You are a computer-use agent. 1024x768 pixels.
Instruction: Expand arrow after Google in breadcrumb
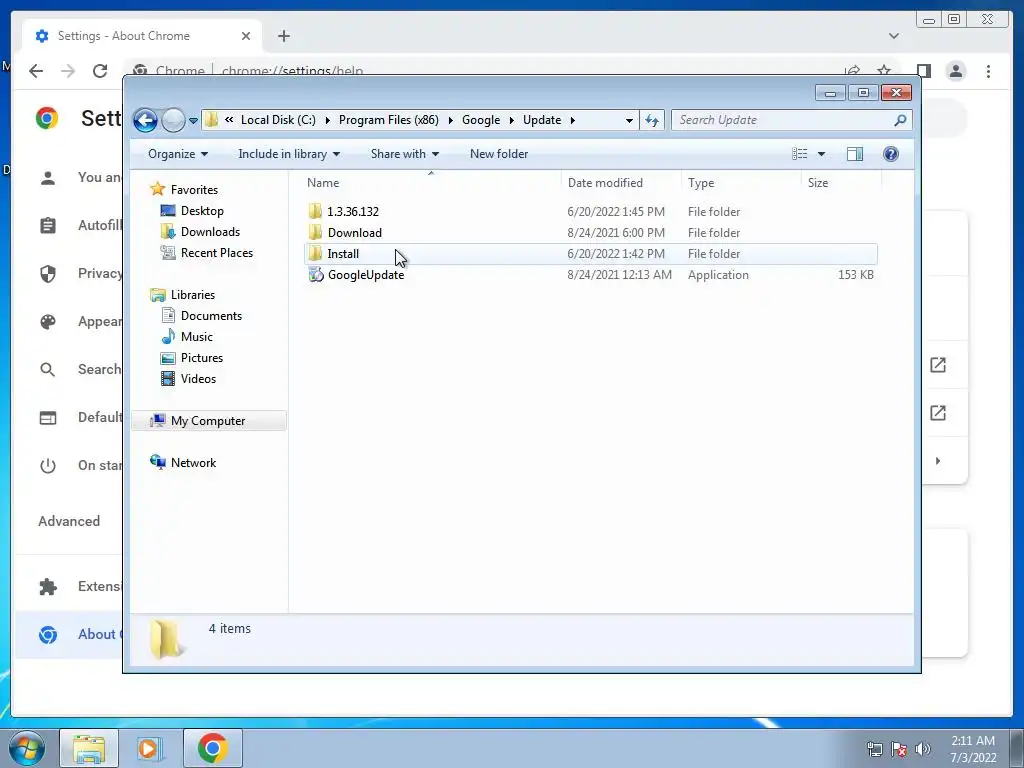click(512, 120)
